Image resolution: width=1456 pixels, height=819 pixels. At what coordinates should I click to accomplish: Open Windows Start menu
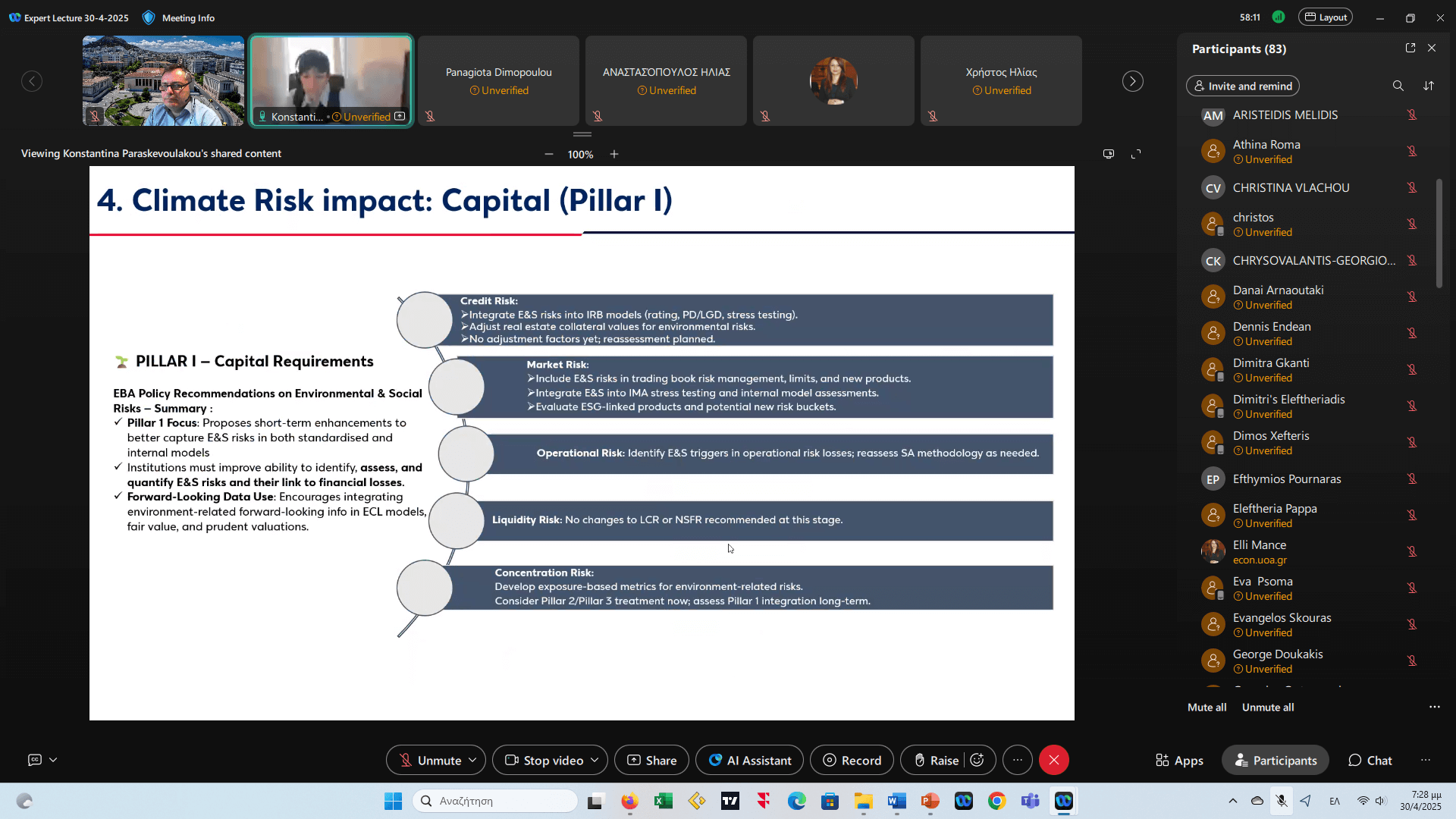click(393, 801)
